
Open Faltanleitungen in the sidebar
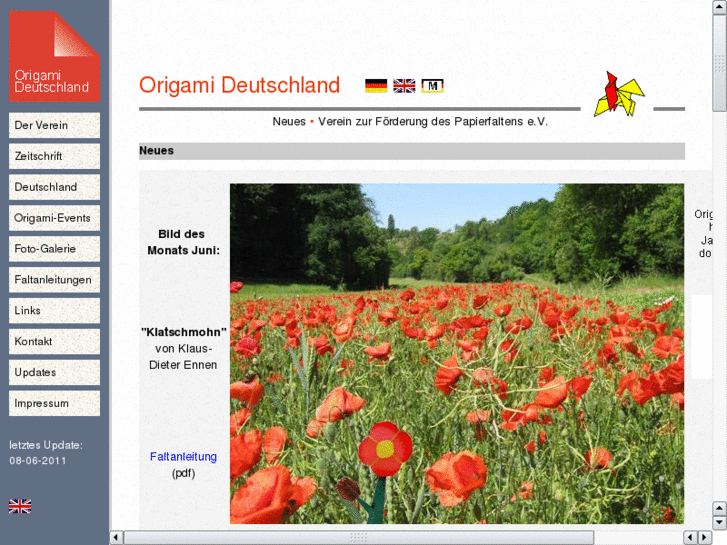(x=54, y=280)
